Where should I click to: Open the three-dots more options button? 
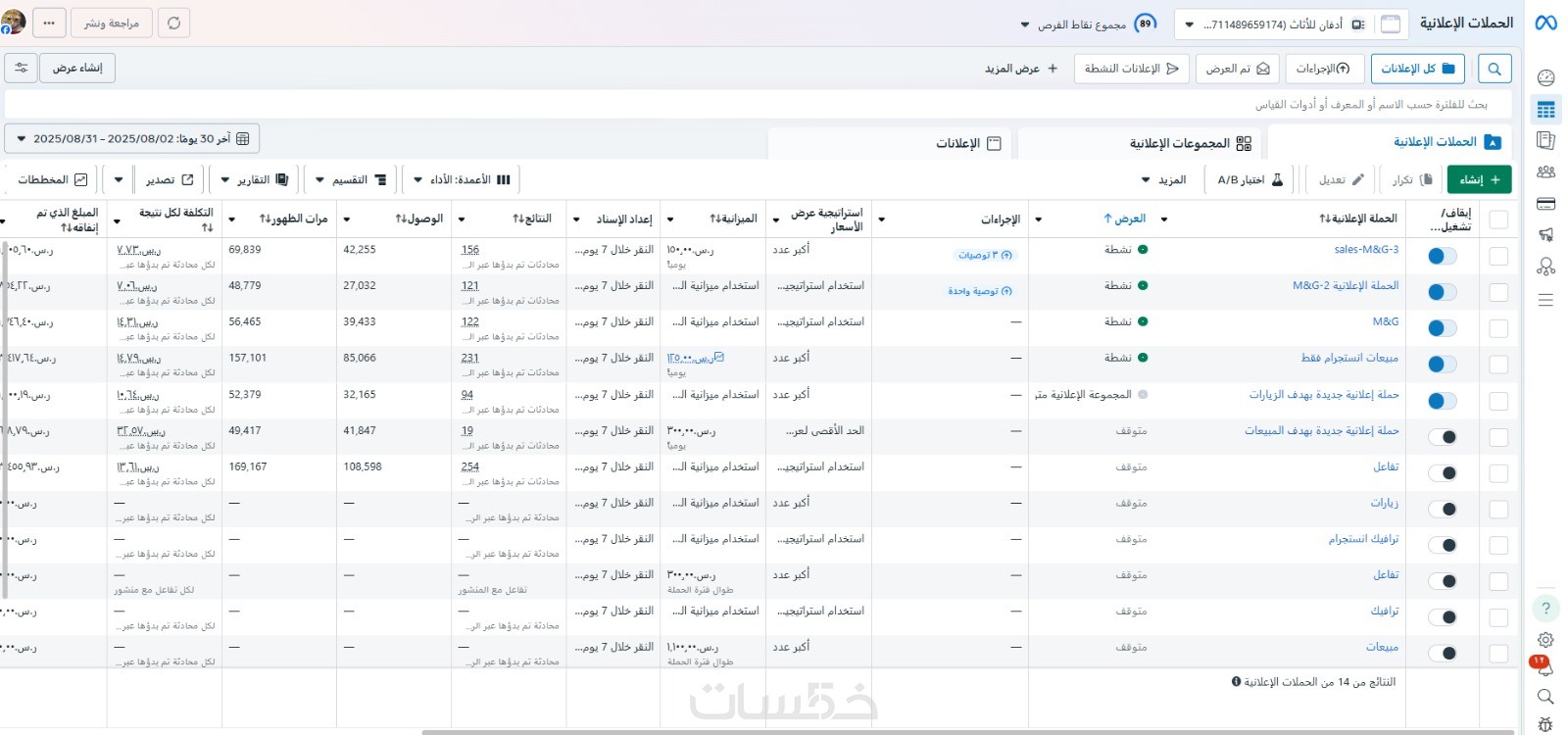coord(49,23)
